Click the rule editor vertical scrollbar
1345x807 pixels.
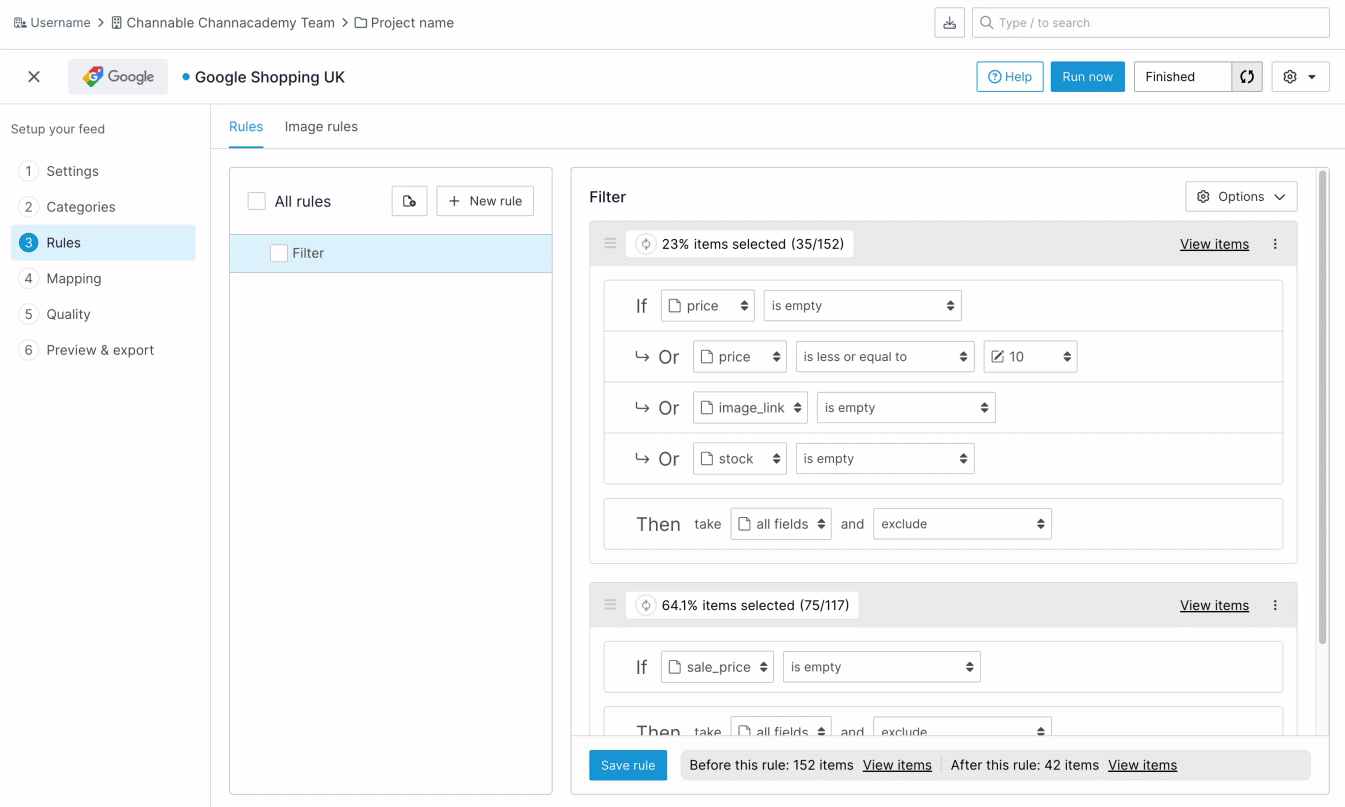click(1323, 400)
